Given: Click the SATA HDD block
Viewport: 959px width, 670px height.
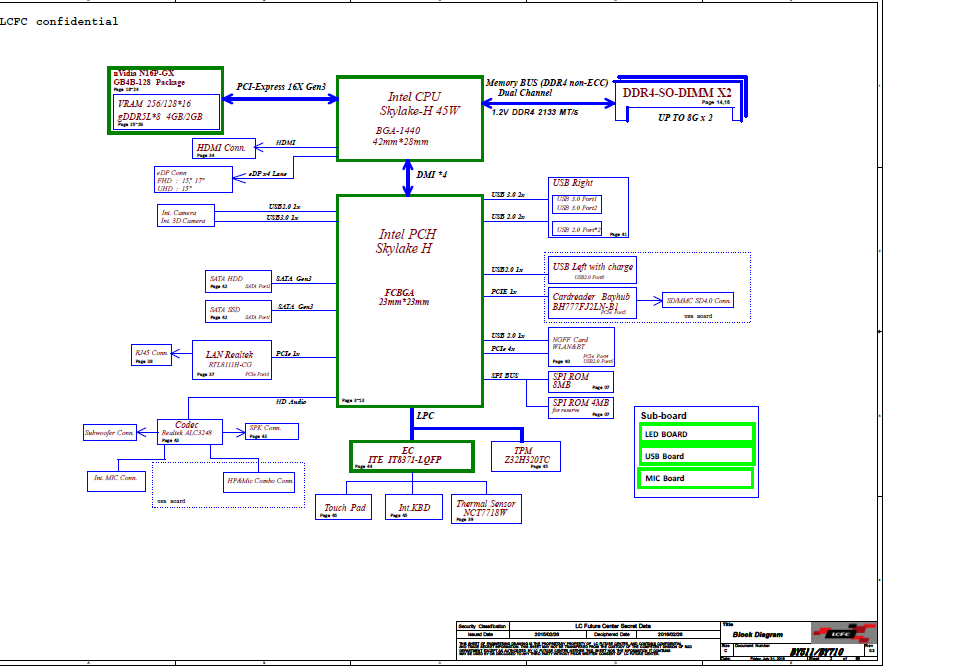Looking at the screenshot, I should click(x=239, y=281).
